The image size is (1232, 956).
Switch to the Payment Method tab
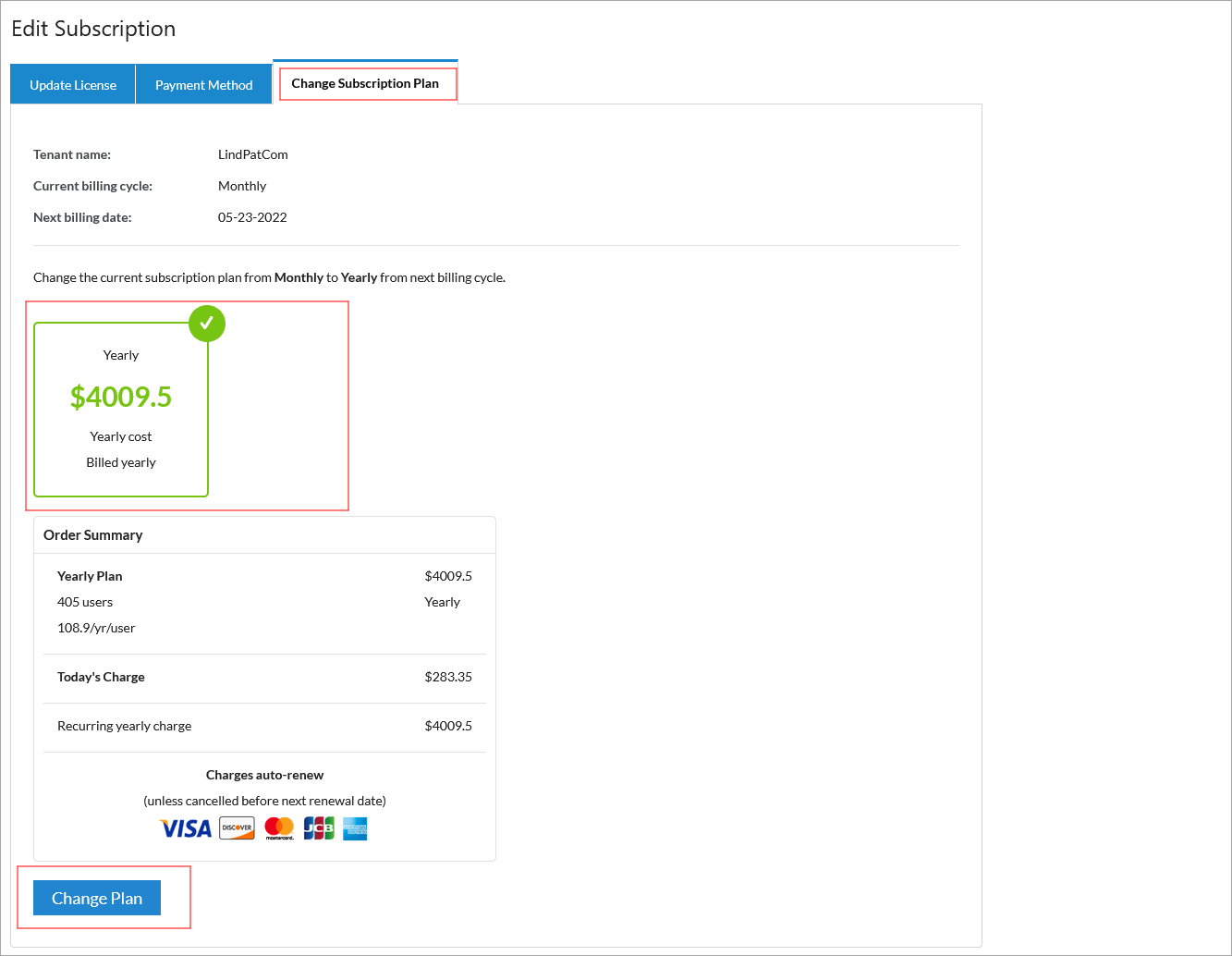click(203, 85)
